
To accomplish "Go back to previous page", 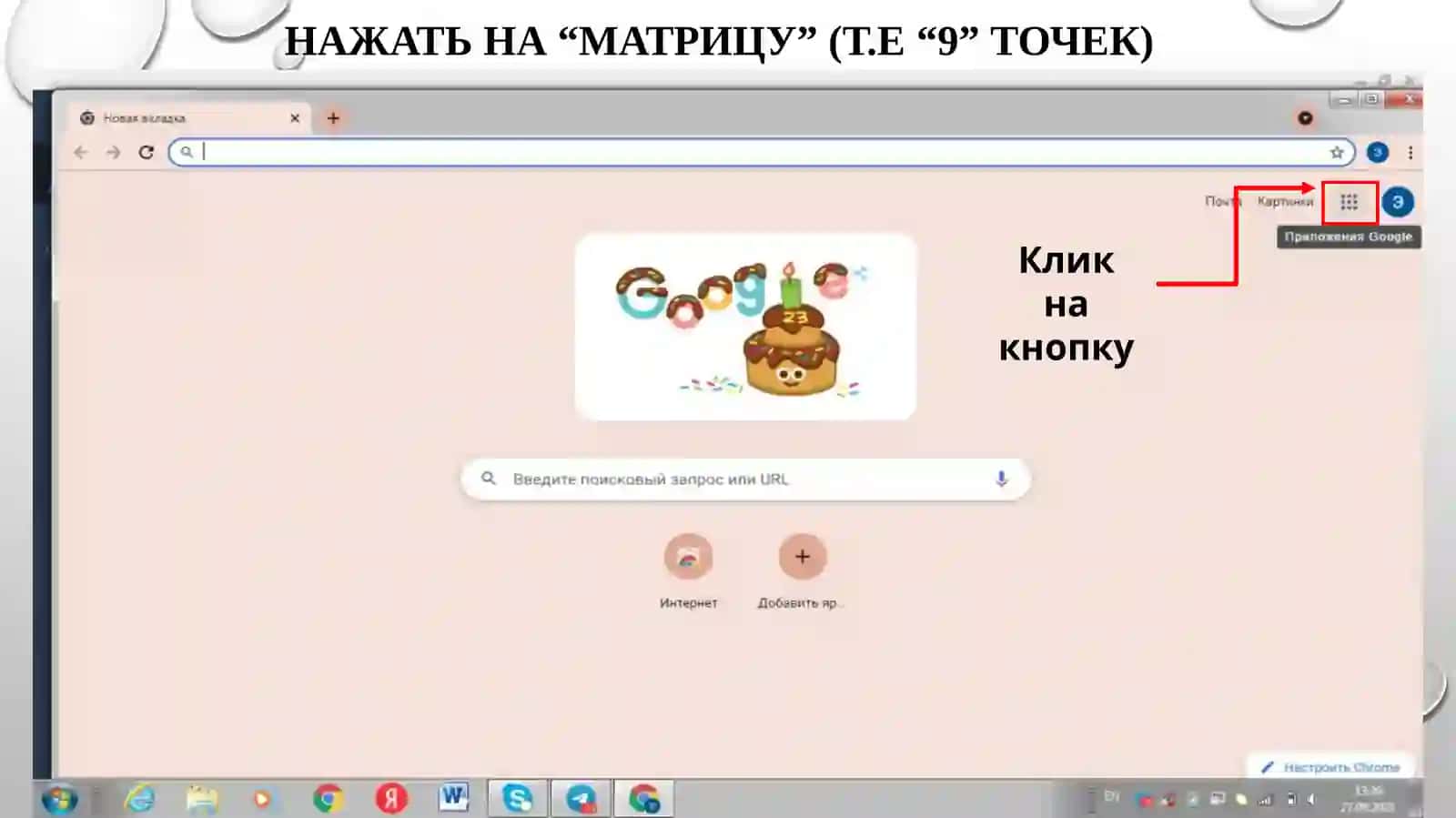I will click(x=81, y=152).
